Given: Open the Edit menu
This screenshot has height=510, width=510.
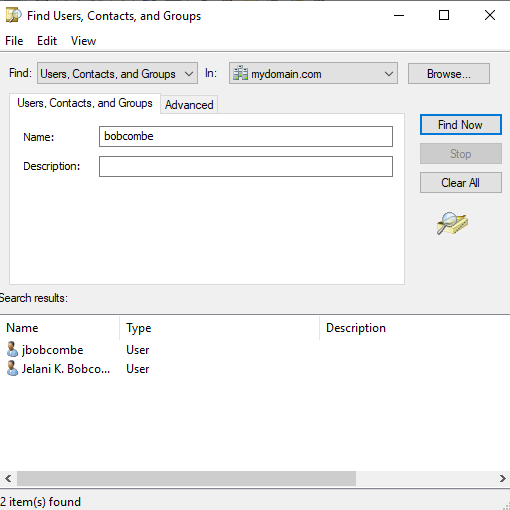Looking at the screenshot, I should (47, 41).
